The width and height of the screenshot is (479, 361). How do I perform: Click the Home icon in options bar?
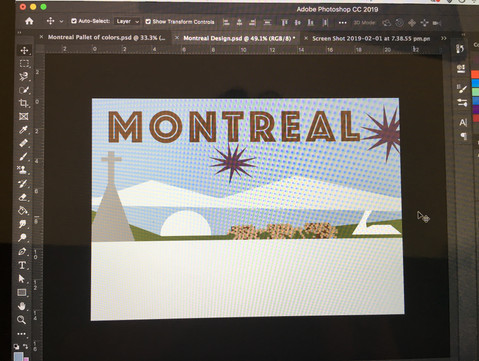tap(29, 21)
